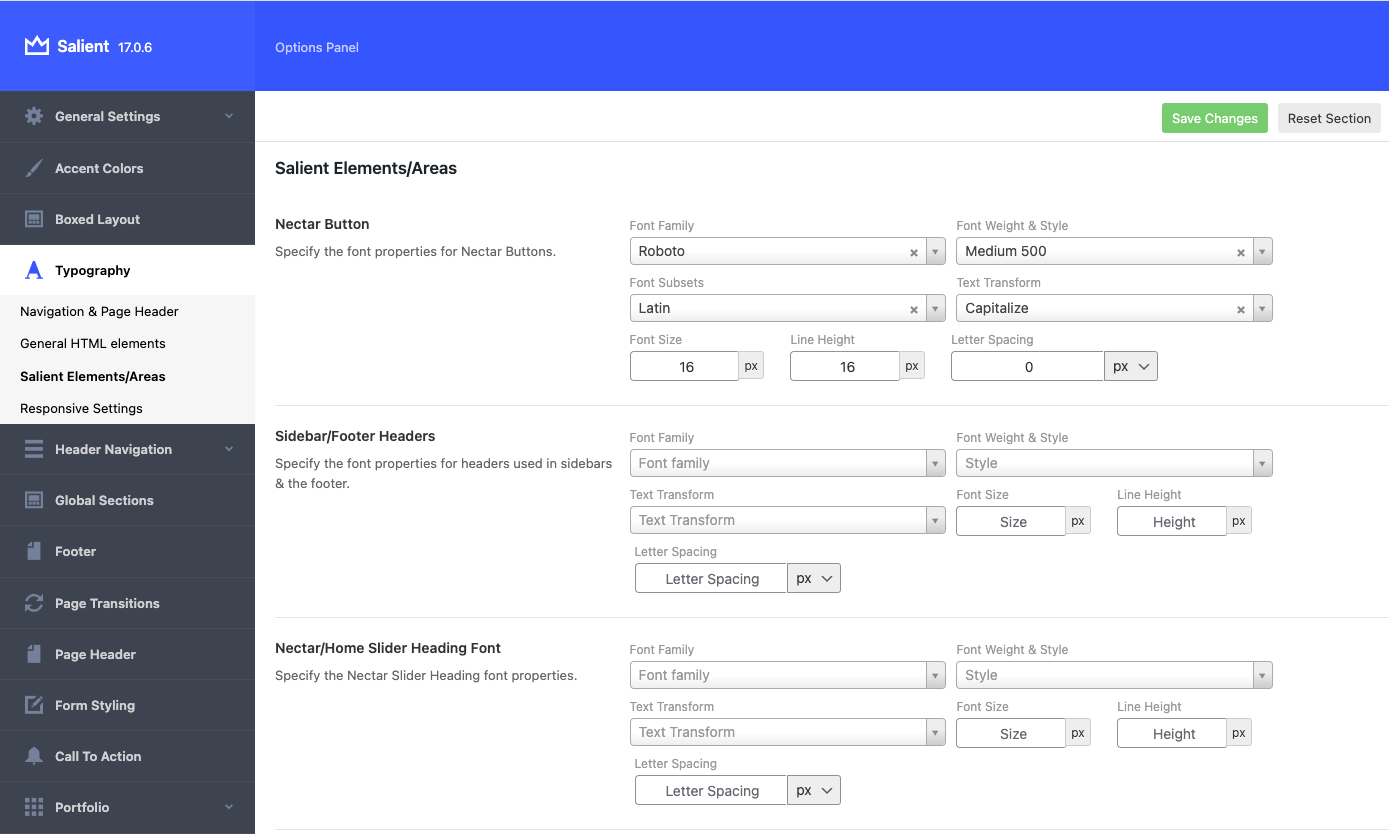
Task: Select the Accent Colors brush icon
Action: (31, 168)
